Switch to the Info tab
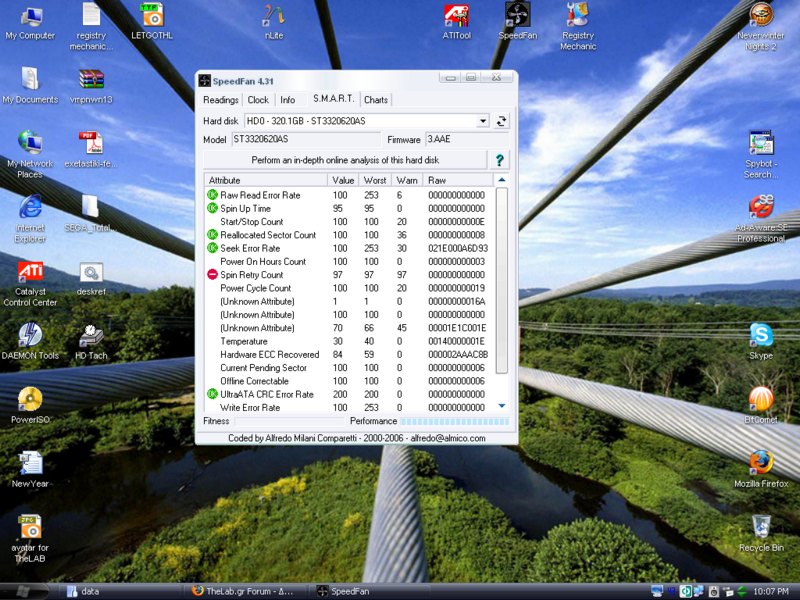 click(x=287, y=100)
